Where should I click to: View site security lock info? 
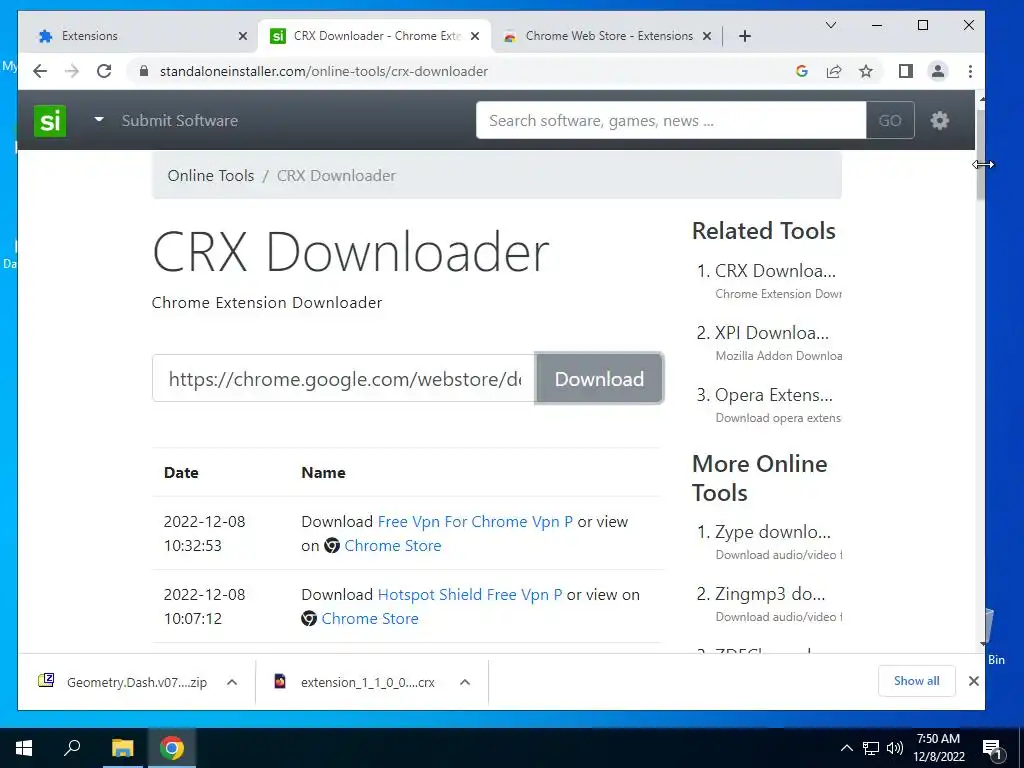(144, 71)
